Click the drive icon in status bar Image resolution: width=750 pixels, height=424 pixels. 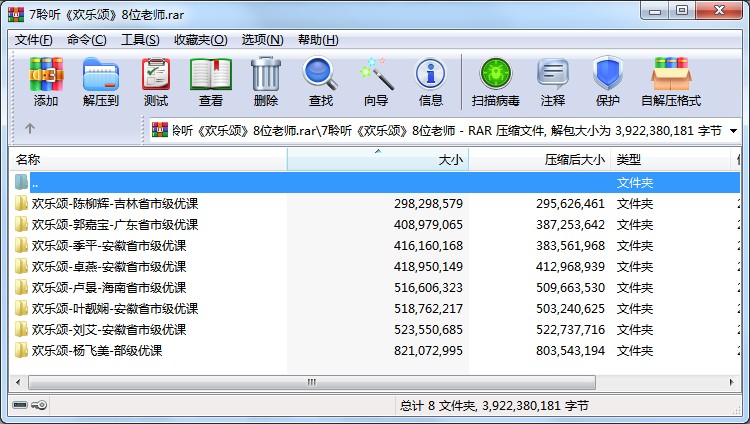pyautogui.click(x=20, y=405)
